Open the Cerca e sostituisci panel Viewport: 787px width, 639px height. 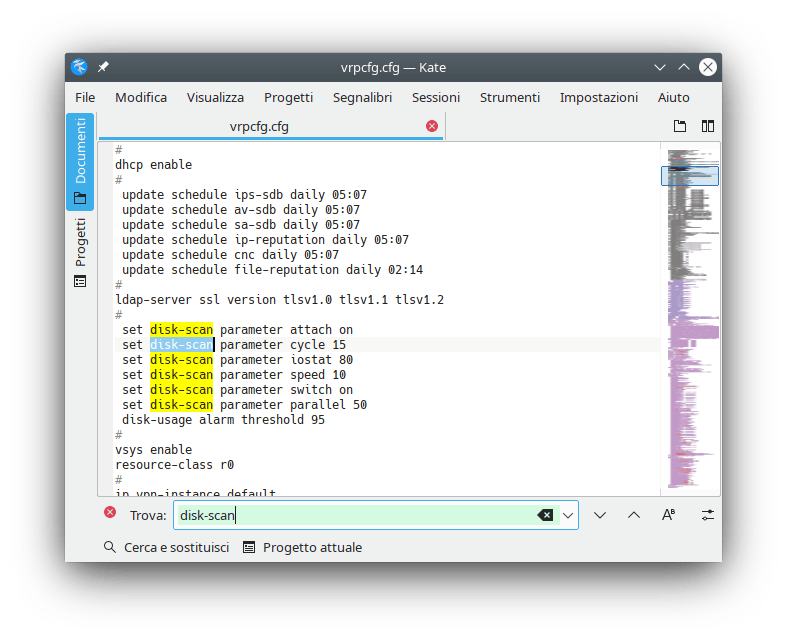(166, 547)
